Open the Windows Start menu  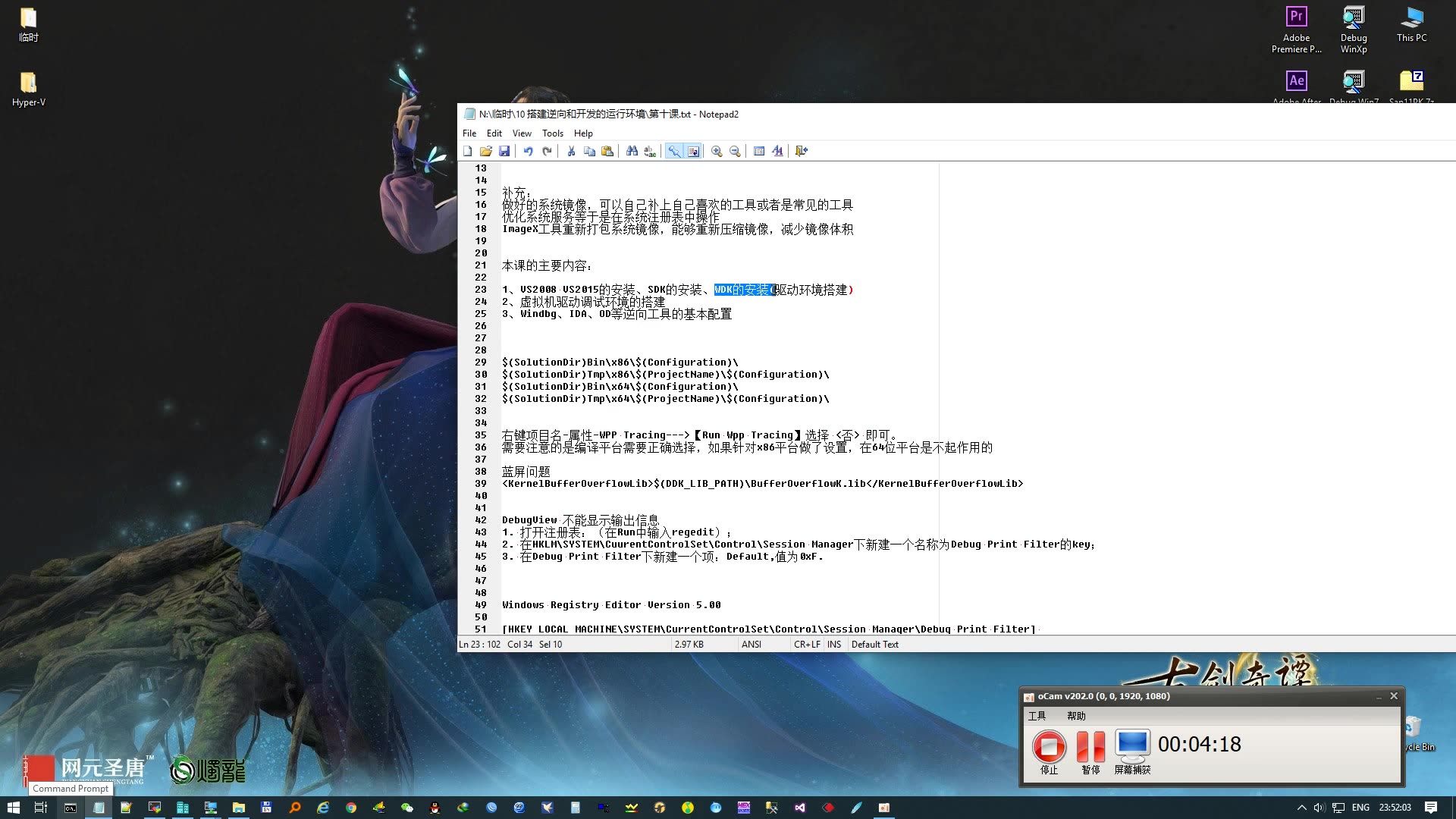pos(13,808)
